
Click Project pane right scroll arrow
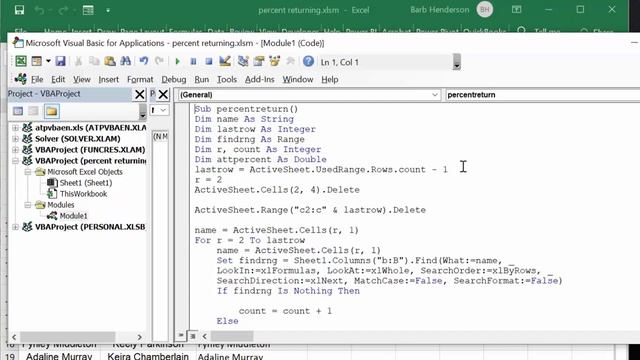click(140, 337)
